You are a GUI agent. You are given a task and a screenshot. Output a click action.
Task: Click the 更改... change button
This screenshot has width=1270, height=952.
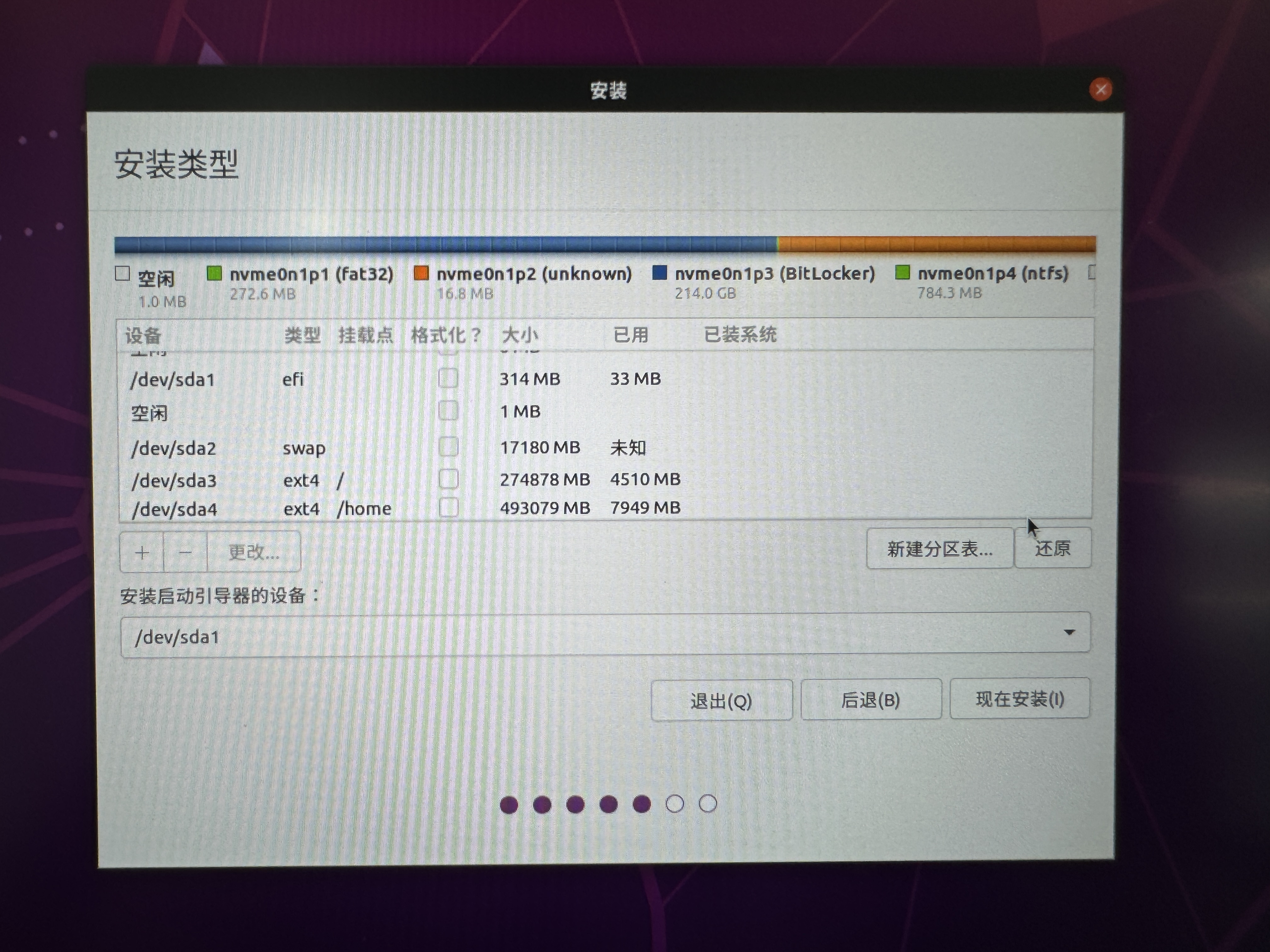[x=254, y=552]
